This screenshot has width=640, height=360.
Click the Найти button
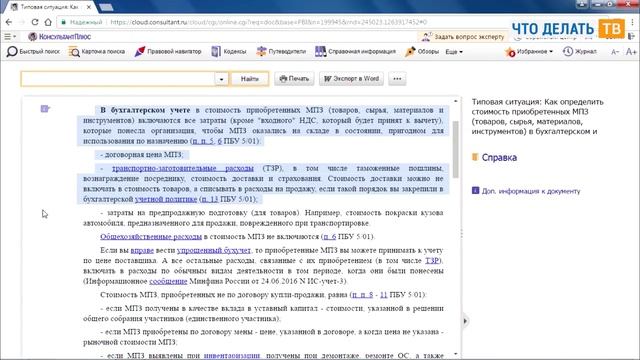coord(249,79)
